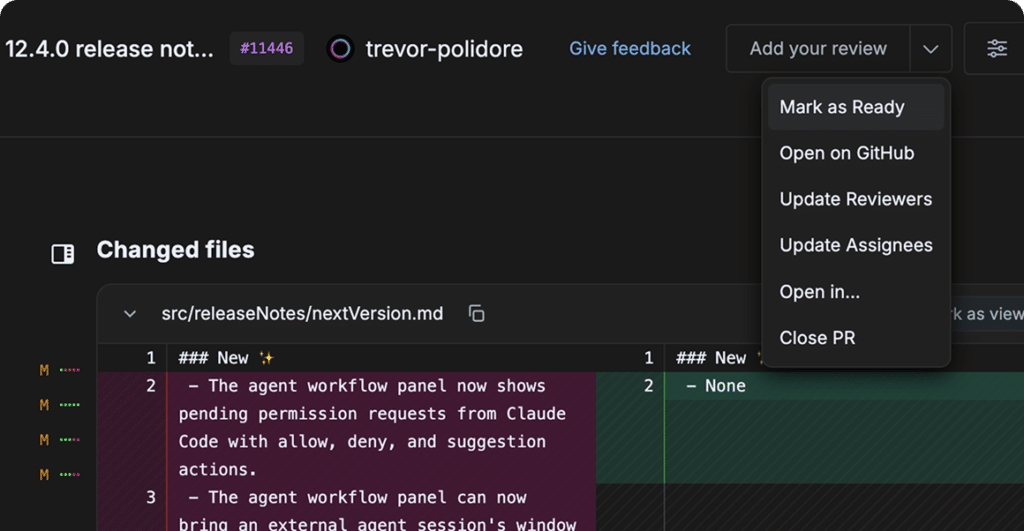Copy the nextVersion.md file path

pyautogui.click(x=477, y=314)
